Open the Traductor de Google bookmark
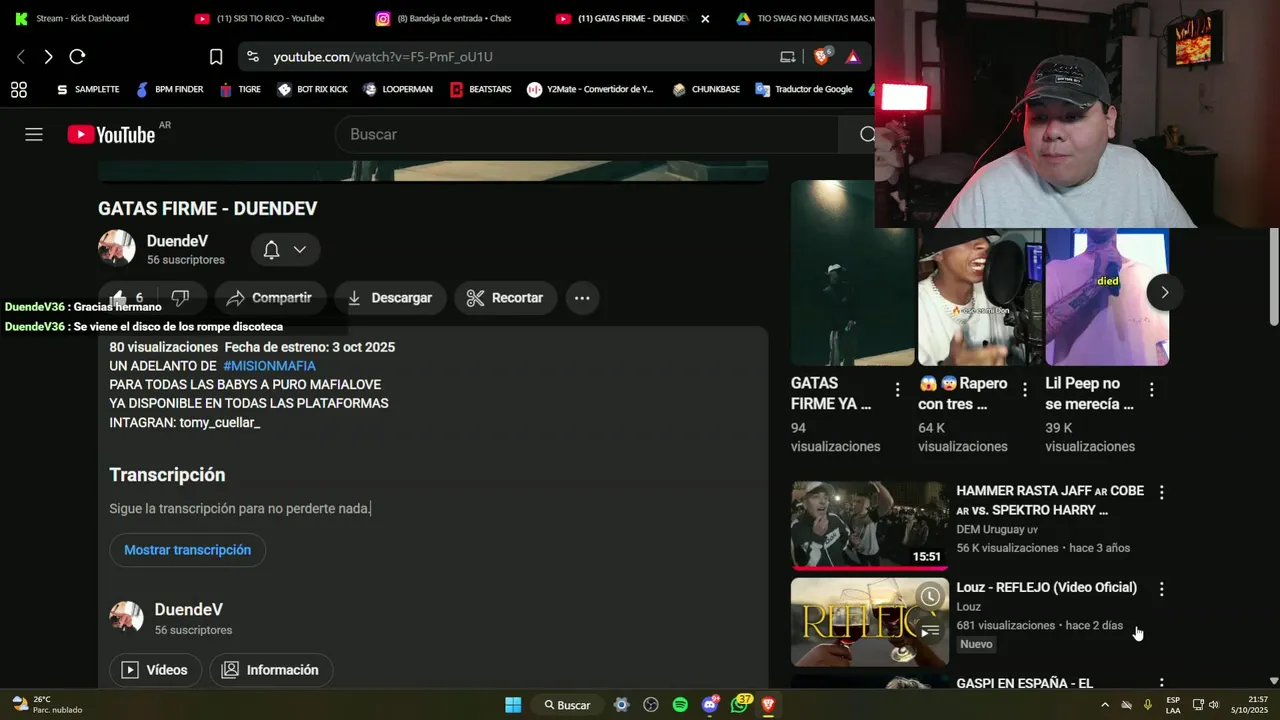 [x=804, y=89]
